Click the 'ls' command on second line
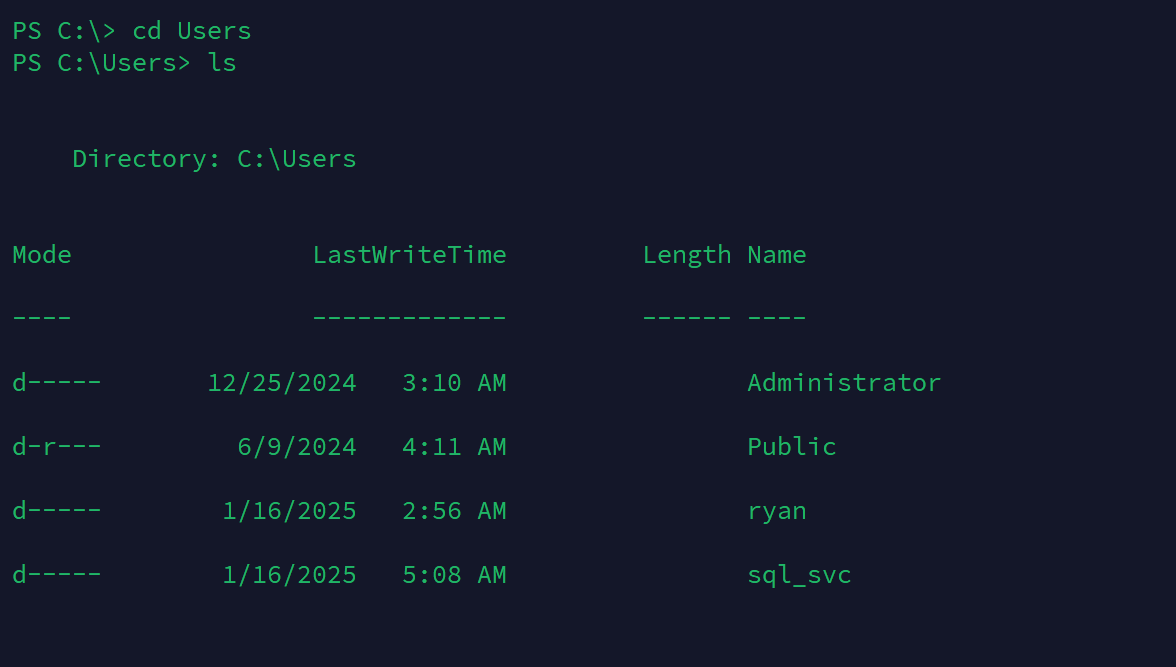This screenshot has height=667, width=1176. [222, 63]
